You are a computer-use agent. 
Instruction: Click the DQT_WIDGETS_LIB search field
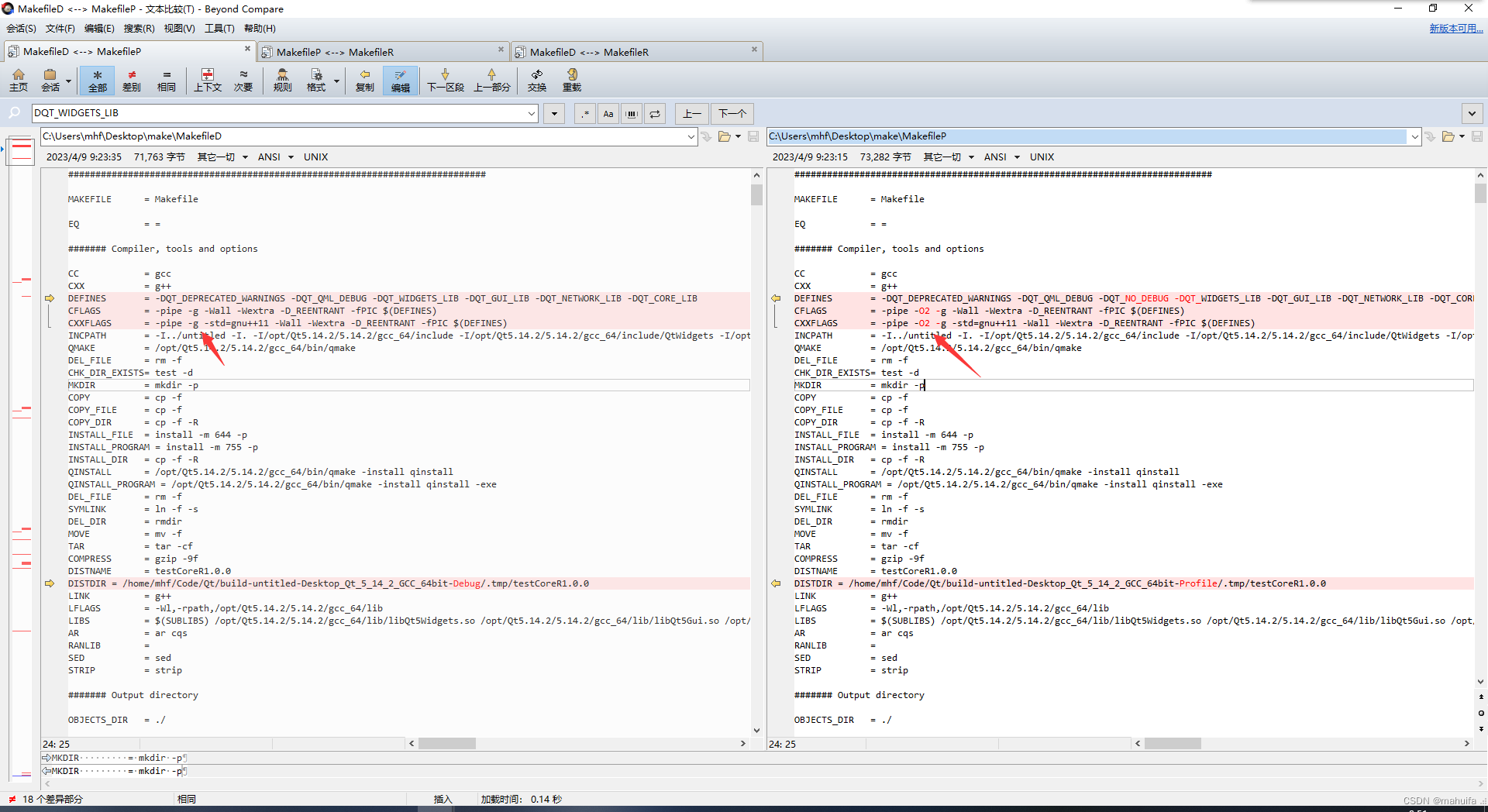click(279, 113)
